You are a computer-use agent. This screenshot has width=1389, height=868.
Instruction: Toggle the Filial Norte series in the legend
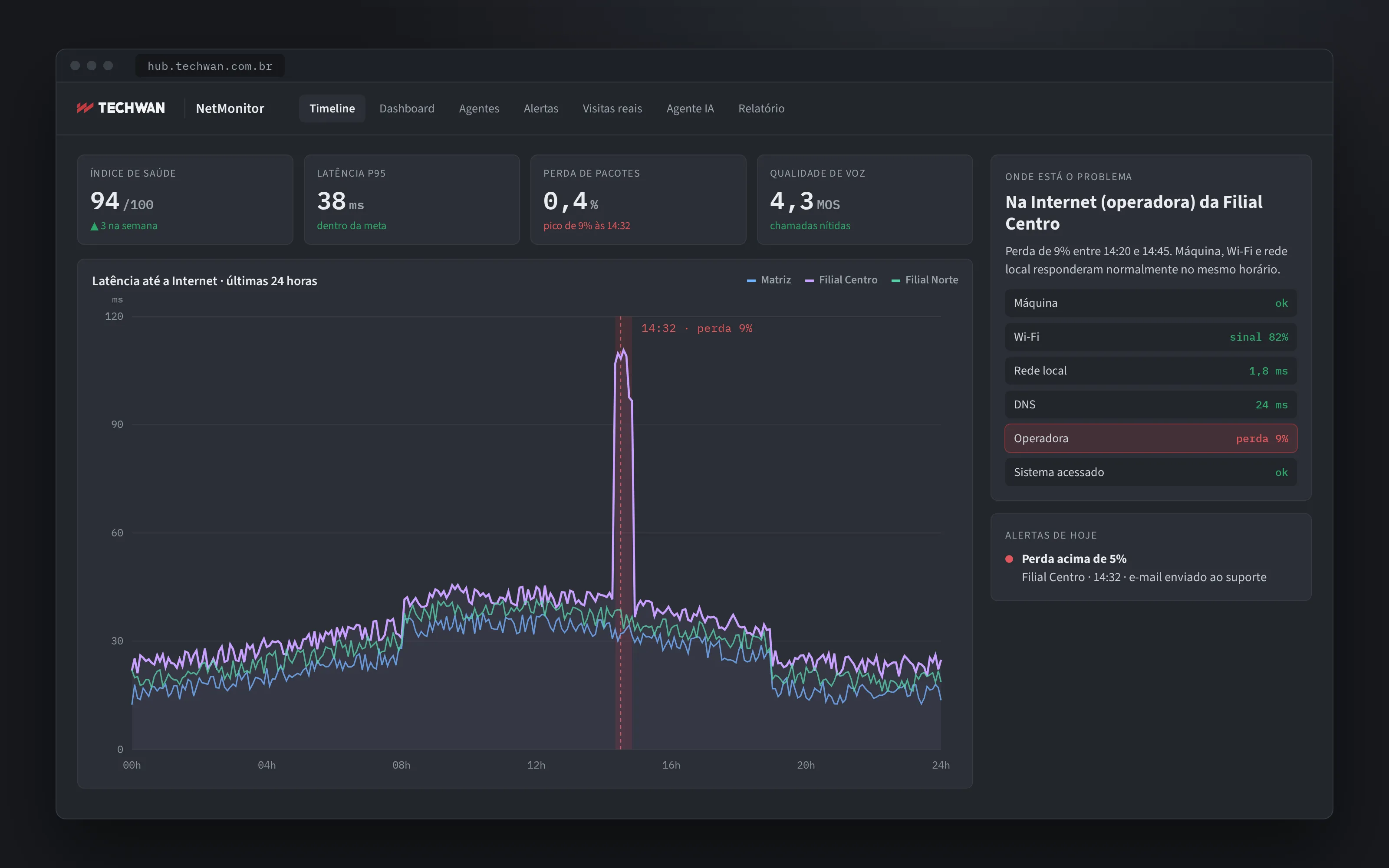pyautogui.click(x=924, y=279)
